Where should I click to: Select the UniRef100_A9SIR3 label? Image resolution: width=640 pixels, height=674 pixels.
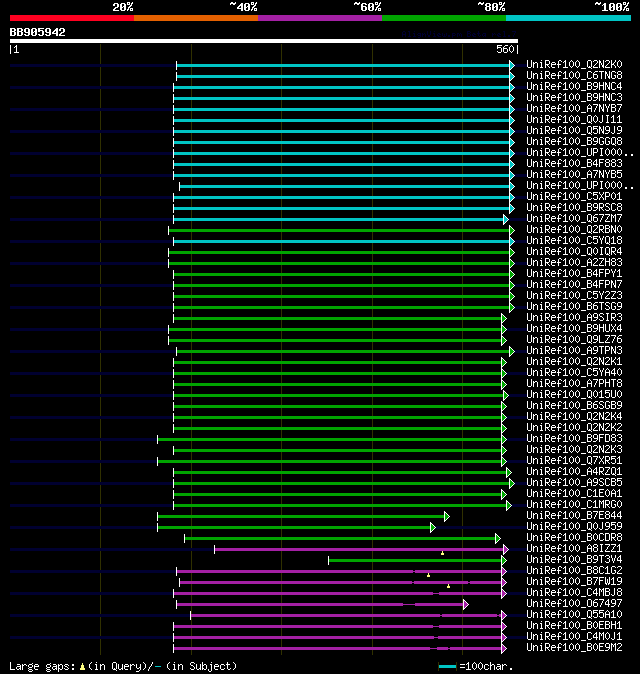pos(574,318)
